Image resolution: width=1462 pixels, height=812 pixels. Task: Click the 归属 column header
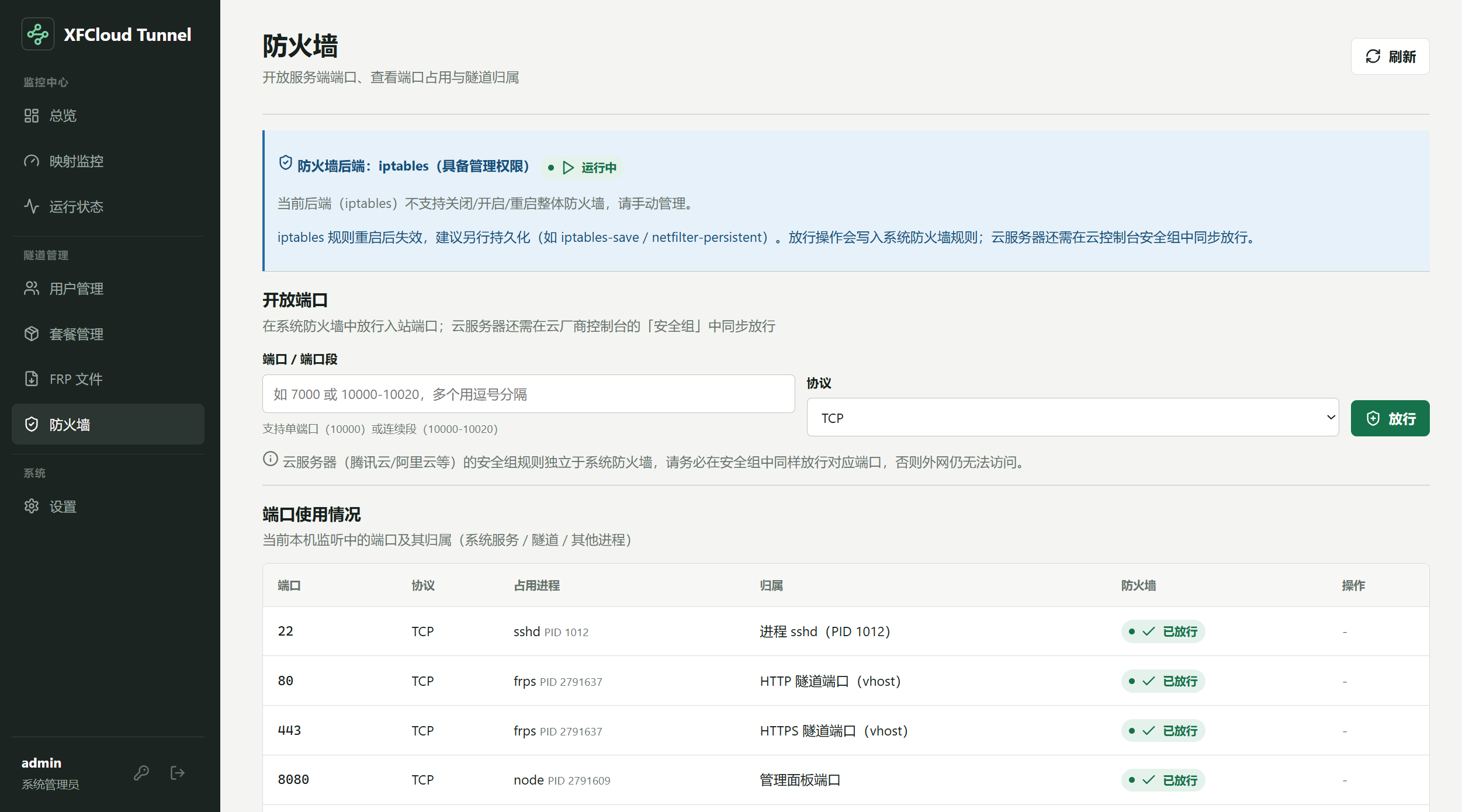tap(771, 586)
